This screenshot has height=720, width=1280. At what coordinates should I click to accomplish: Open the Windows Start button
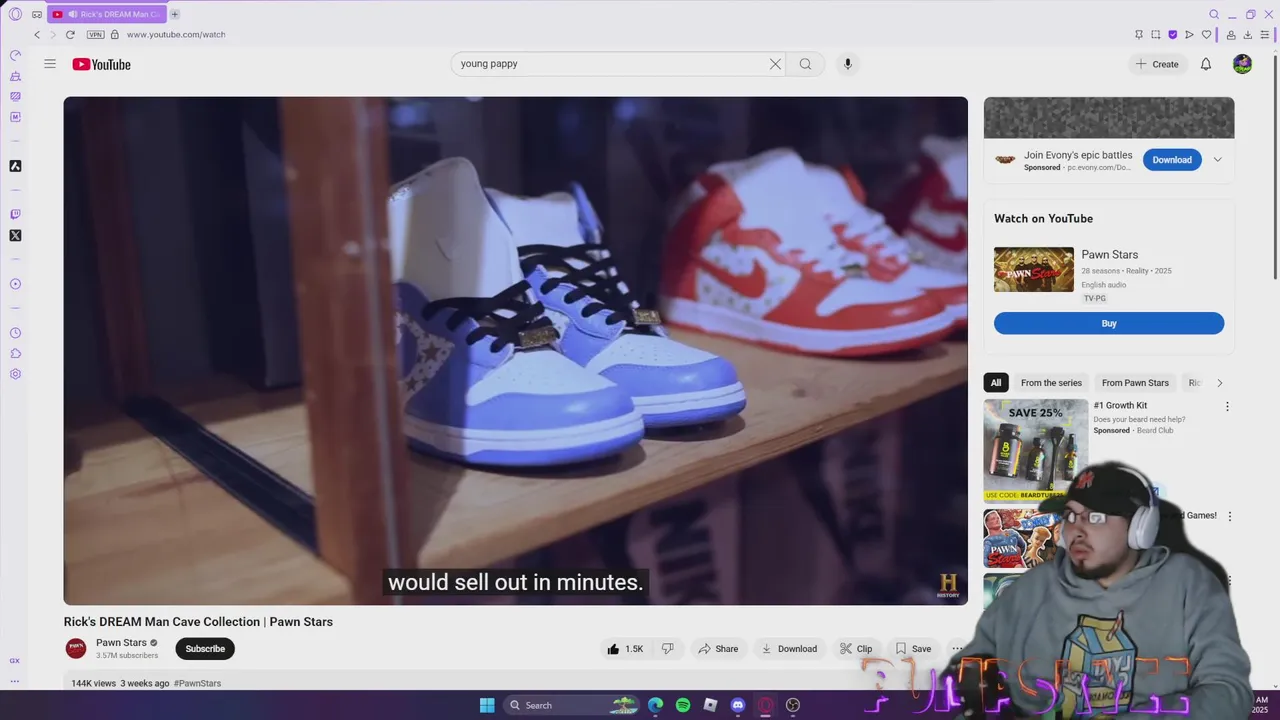tap(487, 705)
